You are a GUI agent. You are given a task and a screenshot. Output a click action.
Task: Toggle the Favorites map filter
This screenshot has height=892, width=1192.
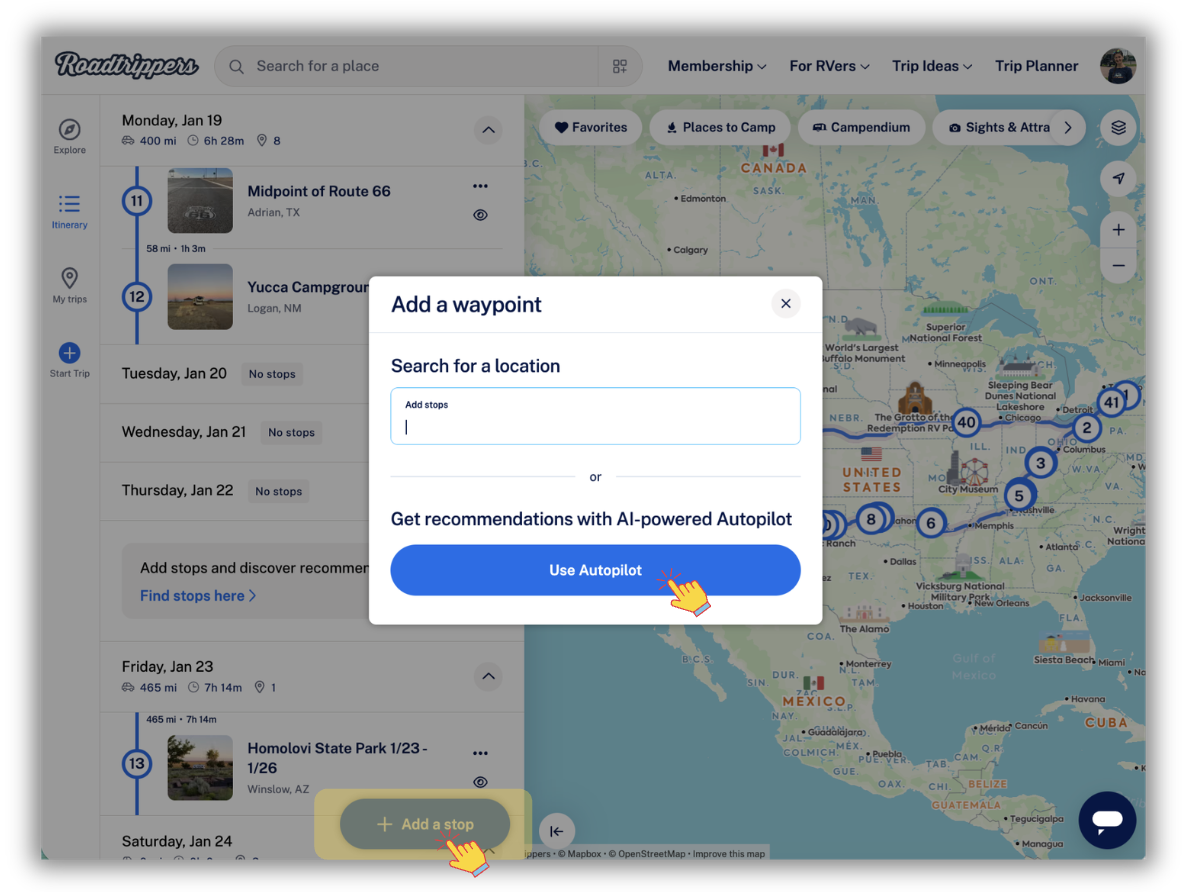coord(591,128)
